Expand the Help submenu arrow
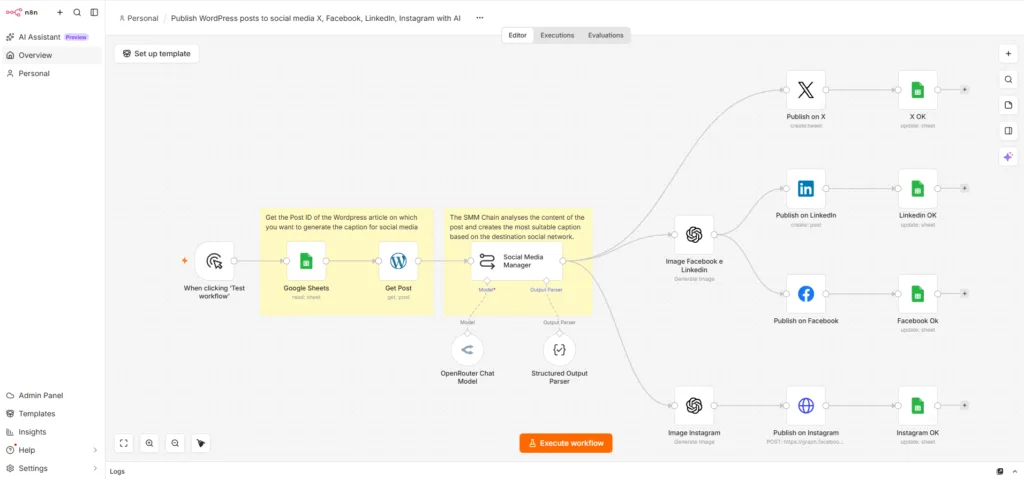The height and width of the screenshot is (479, 1024). click(x=95, y=450)
